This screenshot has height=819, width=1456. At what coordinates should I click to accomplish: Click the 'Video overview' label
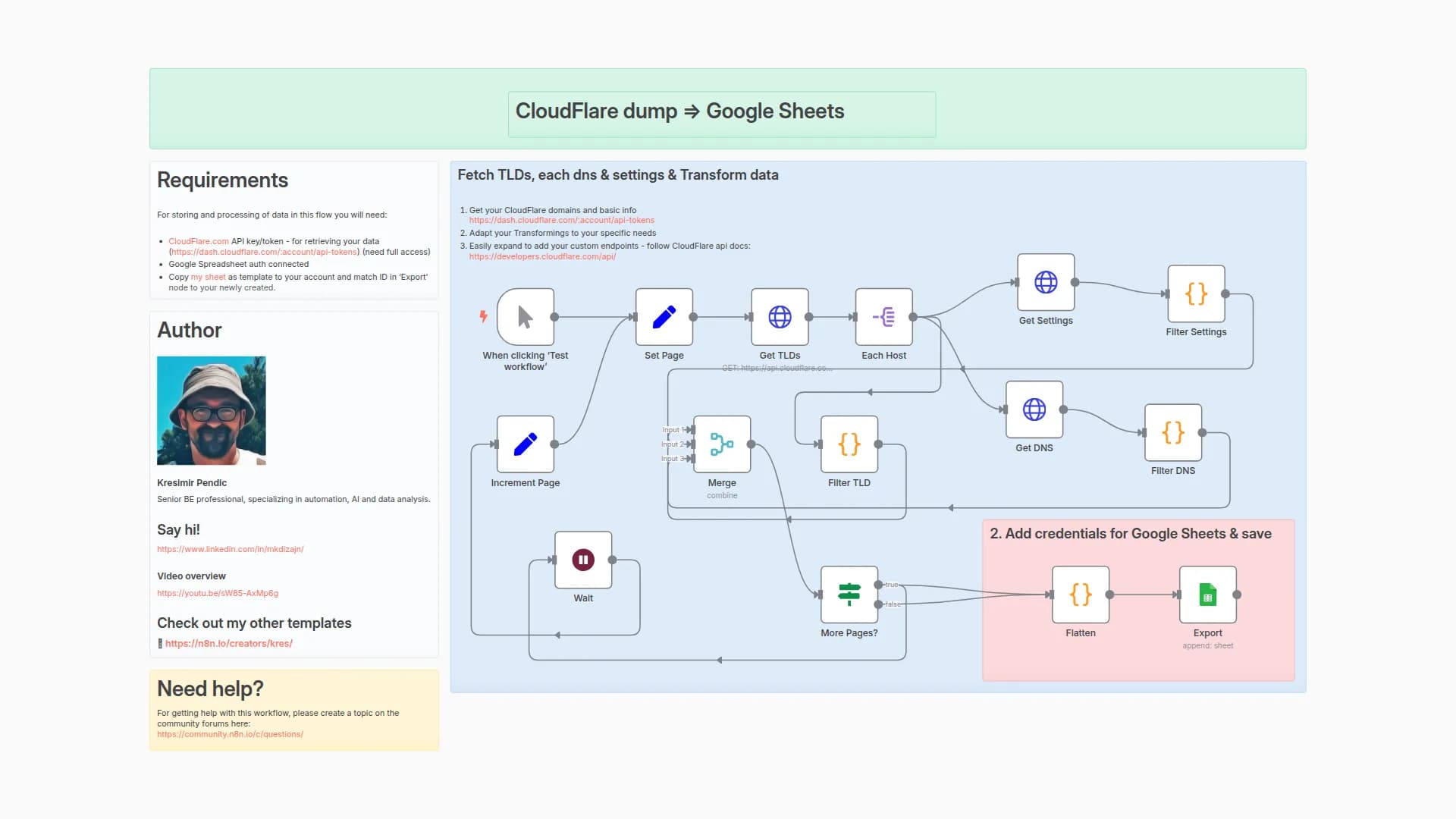tap(191, 576)
